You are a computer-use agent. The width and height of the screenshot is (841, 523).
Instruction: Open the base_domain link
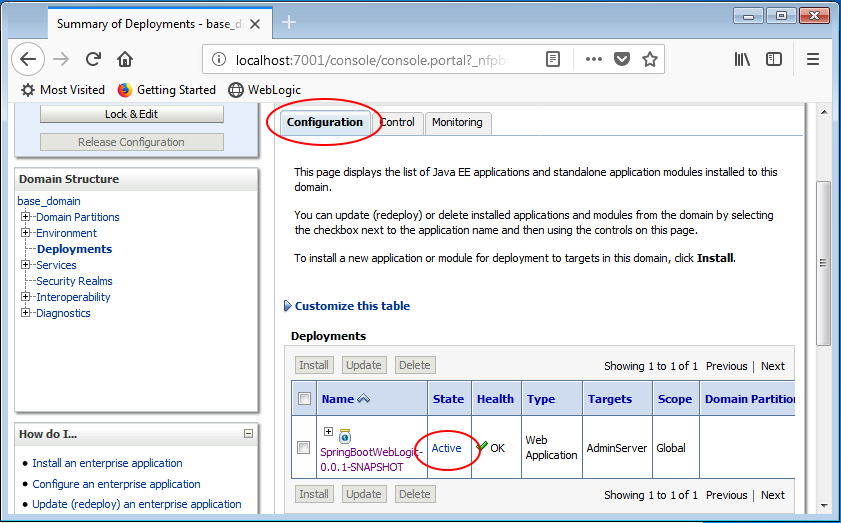click(x=49, y=201)
